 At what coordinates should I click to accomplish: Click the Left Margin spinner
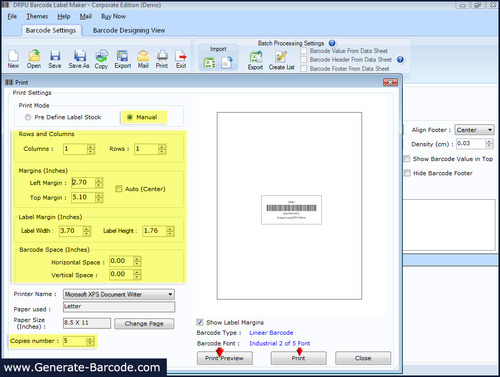(99, 183)
